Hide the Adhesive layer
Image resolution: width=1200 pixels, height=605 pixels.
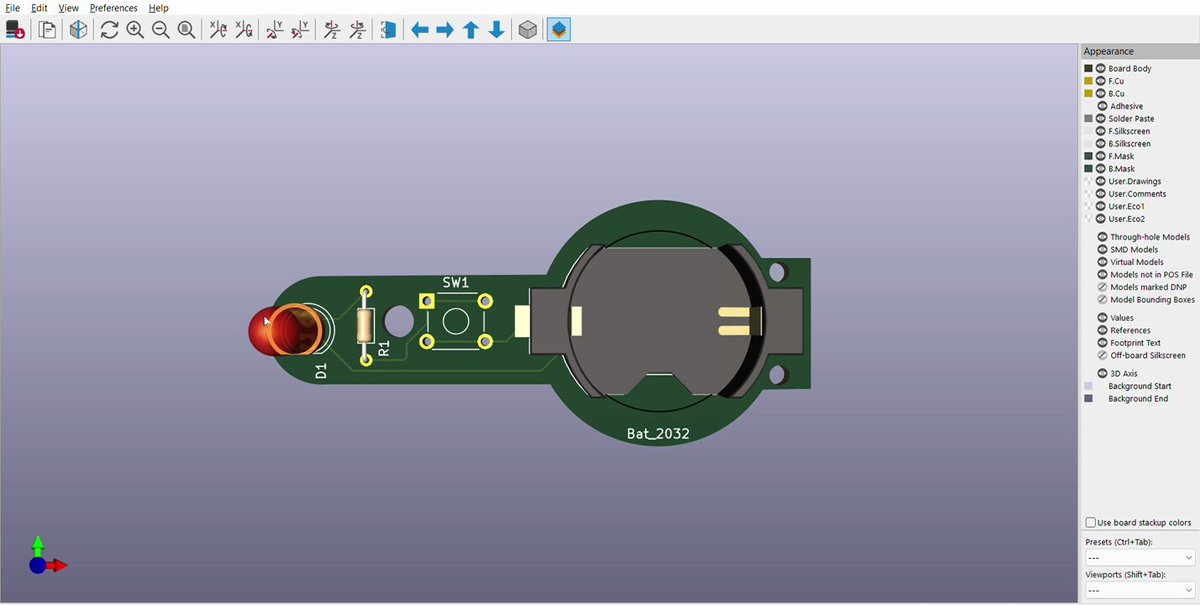1102,106
